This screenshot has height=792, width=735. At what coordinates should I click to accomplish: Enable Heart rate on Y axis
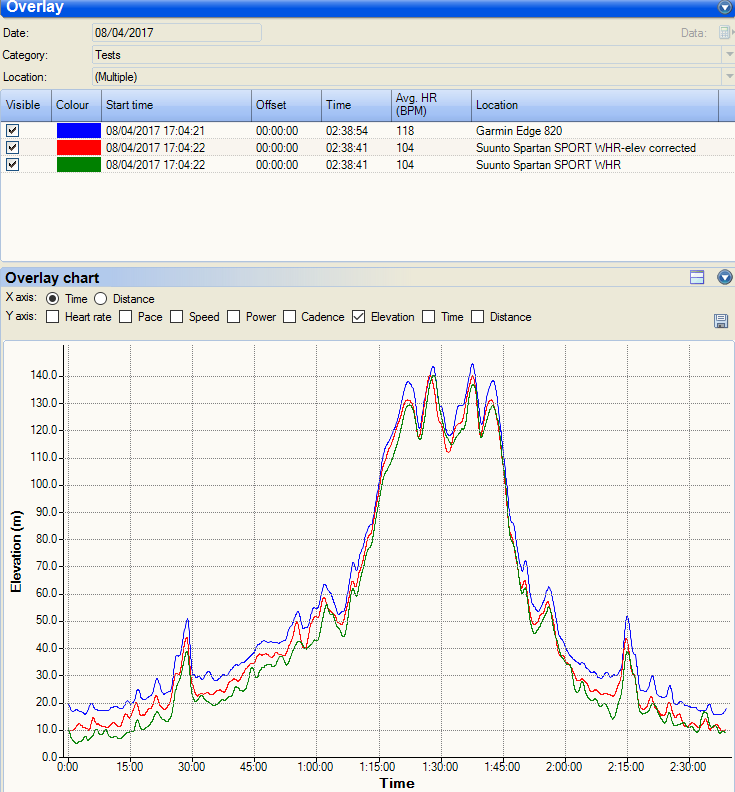[53, 317]
